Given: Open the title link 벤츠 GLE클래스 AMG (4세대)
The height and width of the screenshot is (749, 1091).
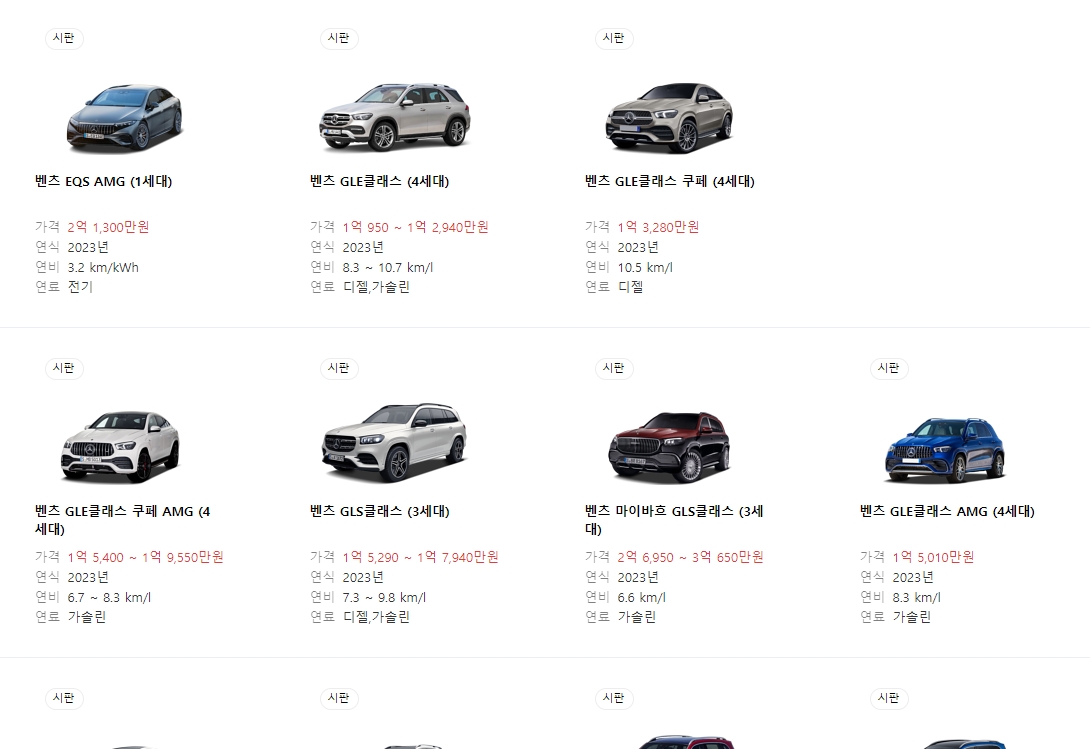Looking at the screenshot, I should pyautogui.click(x=948, y=511).
